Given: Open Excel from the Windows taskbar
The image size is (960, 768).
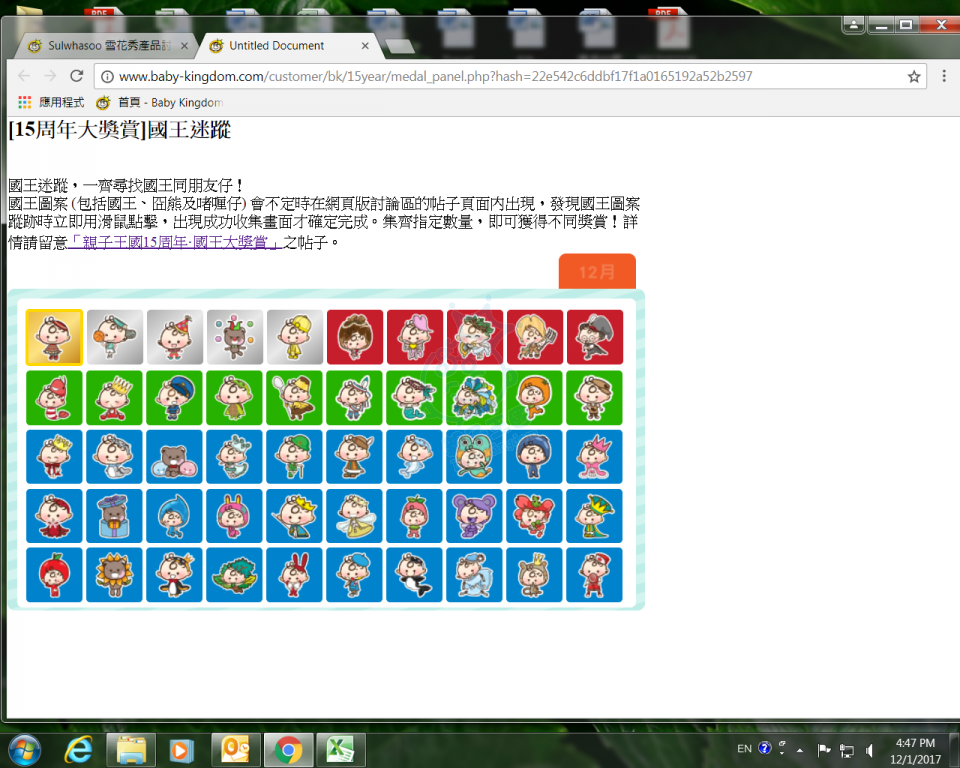Looking at the screenshot, I should [x=341, y=749].
